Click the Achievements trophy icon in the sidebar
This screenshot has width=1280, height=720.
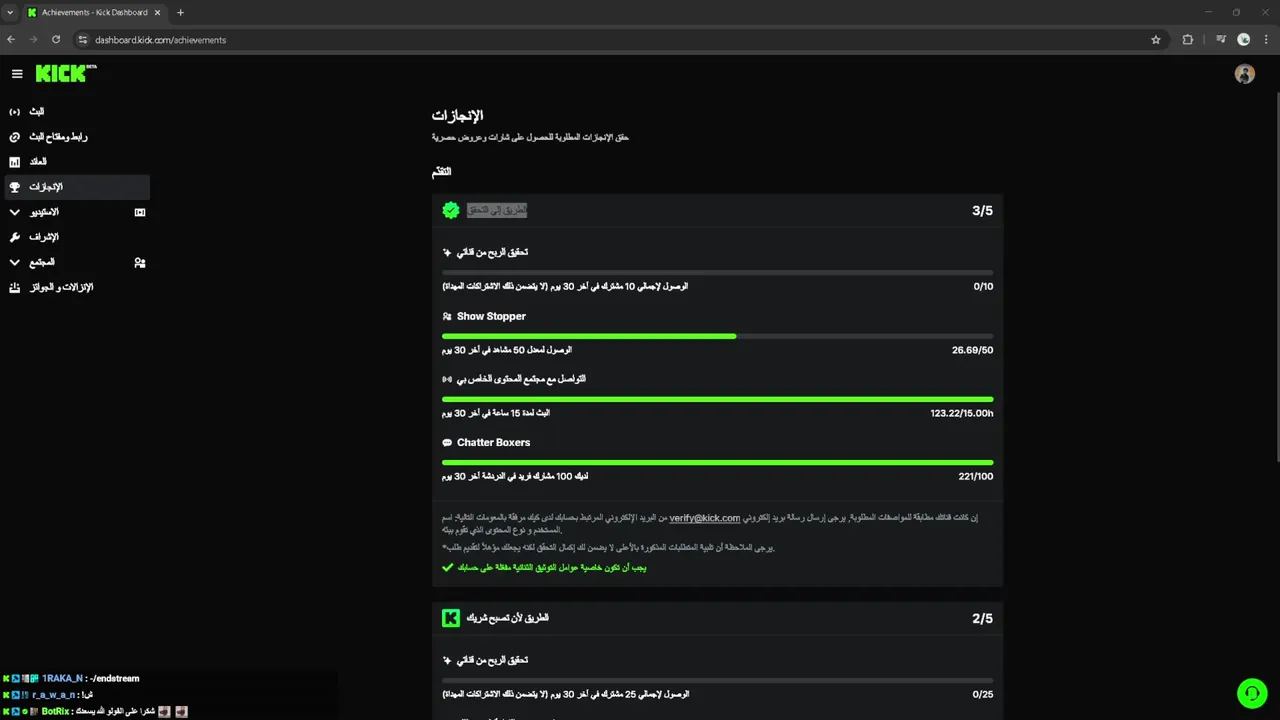click(14, 187)
